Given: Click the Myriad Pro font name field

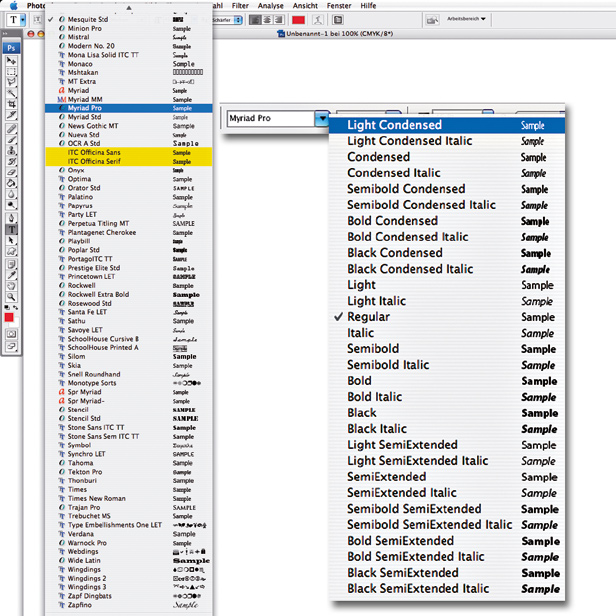Looking at the screenshot, I should tap(269, 118).
